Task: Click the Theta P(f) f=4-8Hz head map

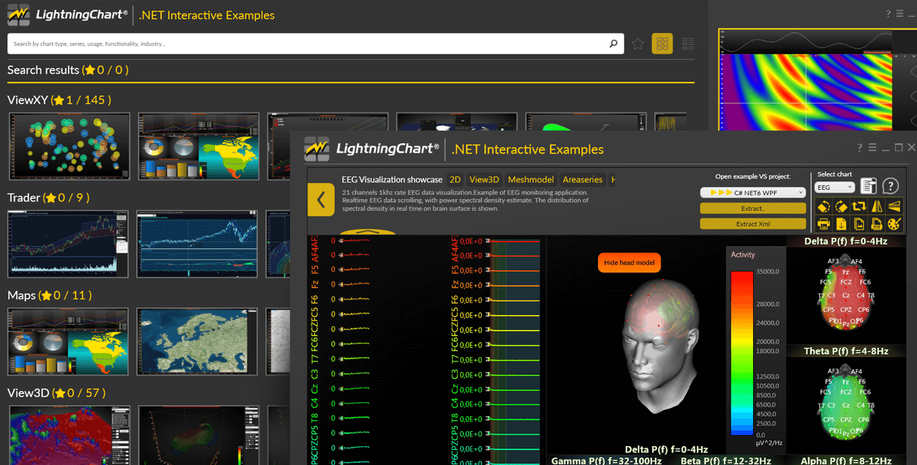Action: tap(846, 403)
